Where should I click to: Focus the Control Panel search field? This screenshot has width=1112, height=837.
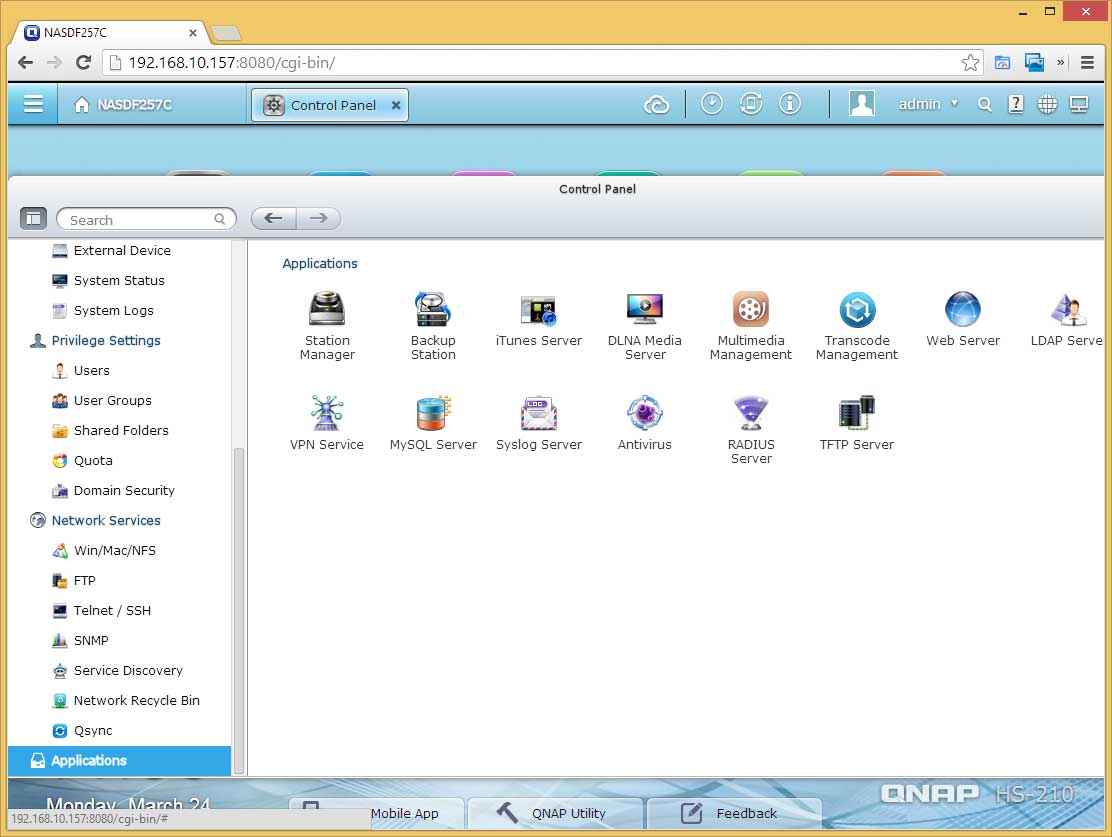[x=146, y=219]
